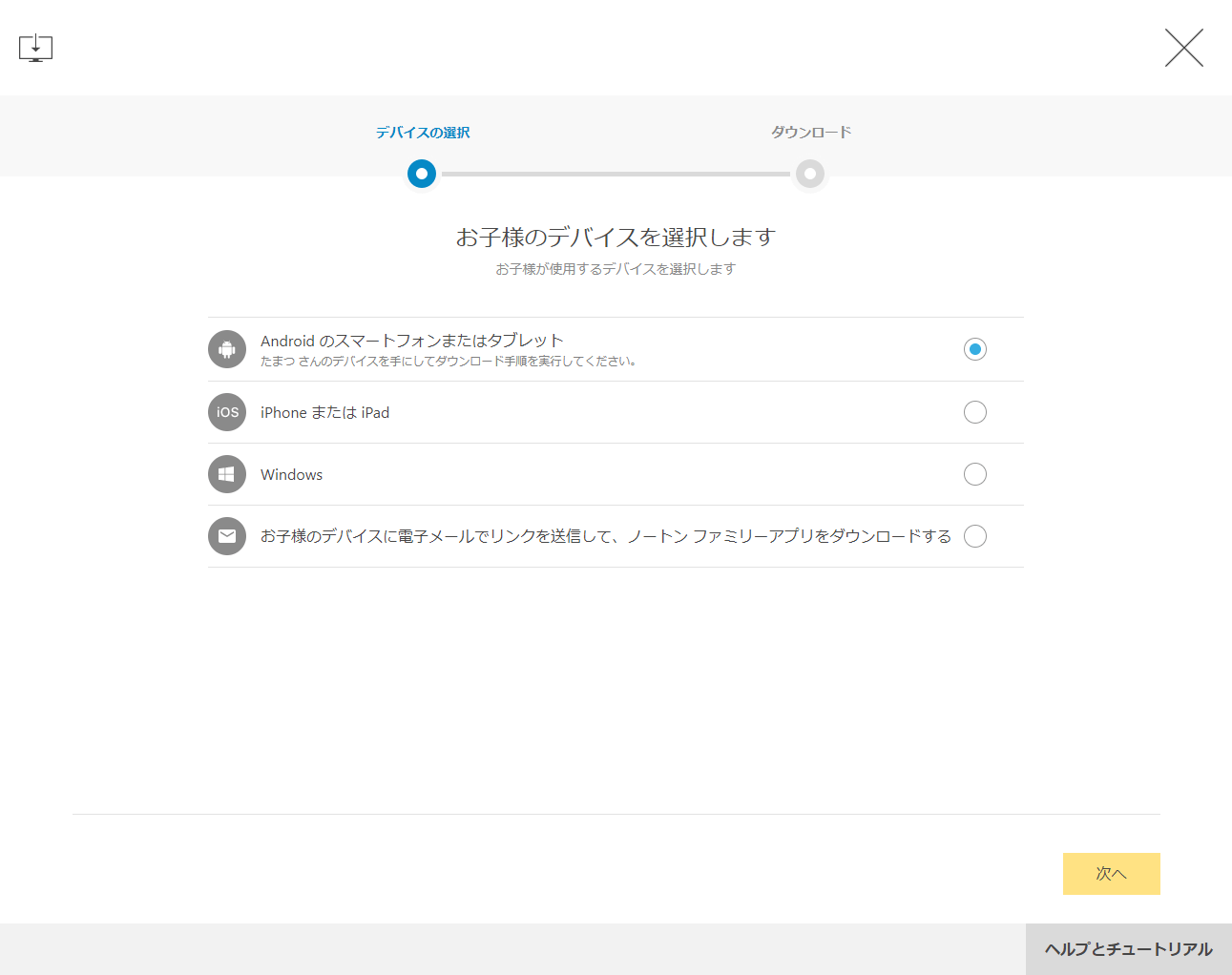
Task: Click the active blue step indicator circle
Action: pyautogui.click(x=422, y=174)
